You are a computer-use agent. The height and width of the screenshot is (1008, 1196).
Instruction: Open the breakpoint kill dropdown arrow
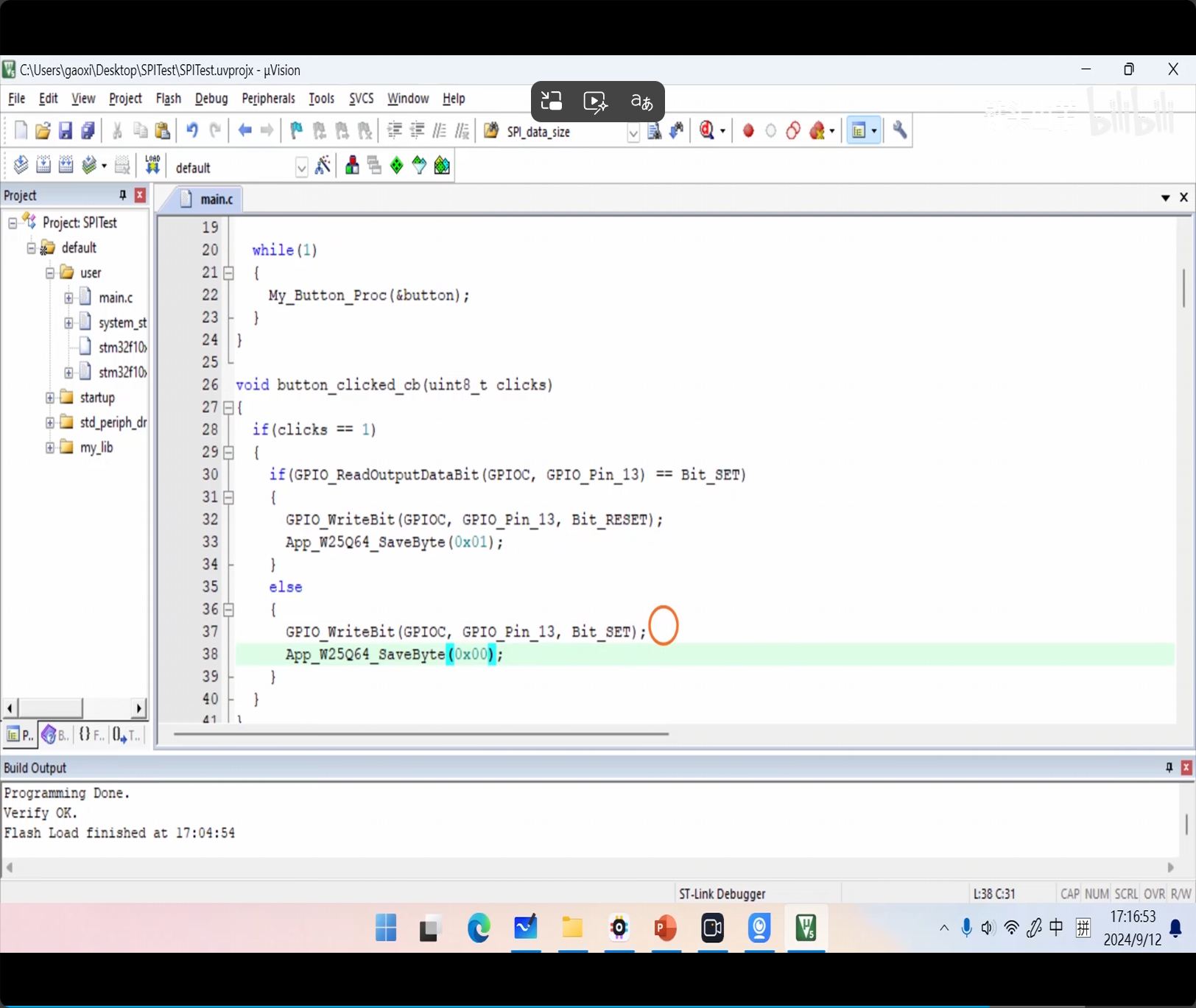click(x=832, y=131)
